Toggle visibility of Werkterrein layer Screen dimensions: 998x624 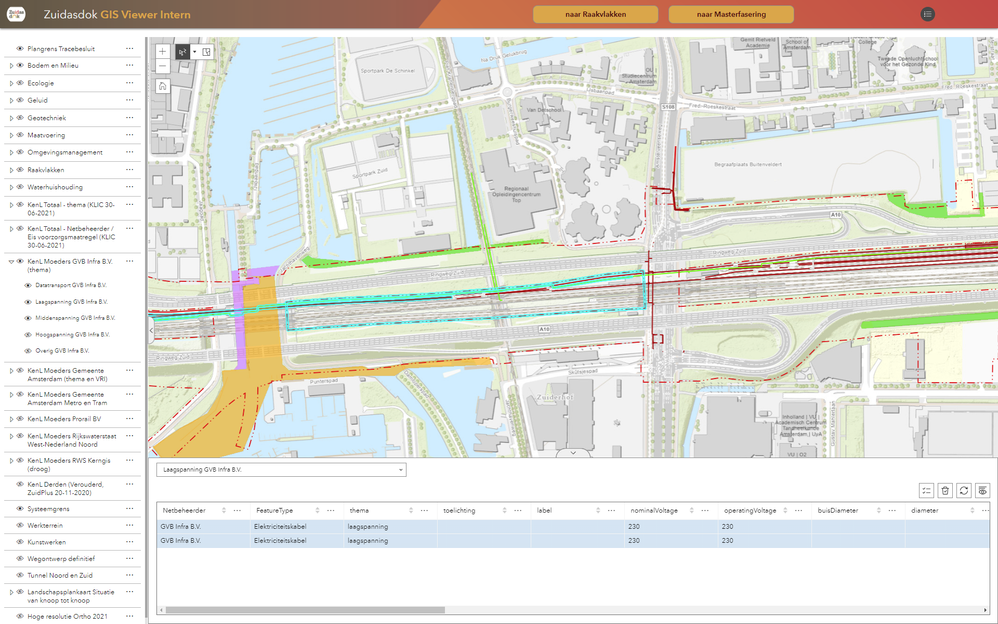(20, 525)
